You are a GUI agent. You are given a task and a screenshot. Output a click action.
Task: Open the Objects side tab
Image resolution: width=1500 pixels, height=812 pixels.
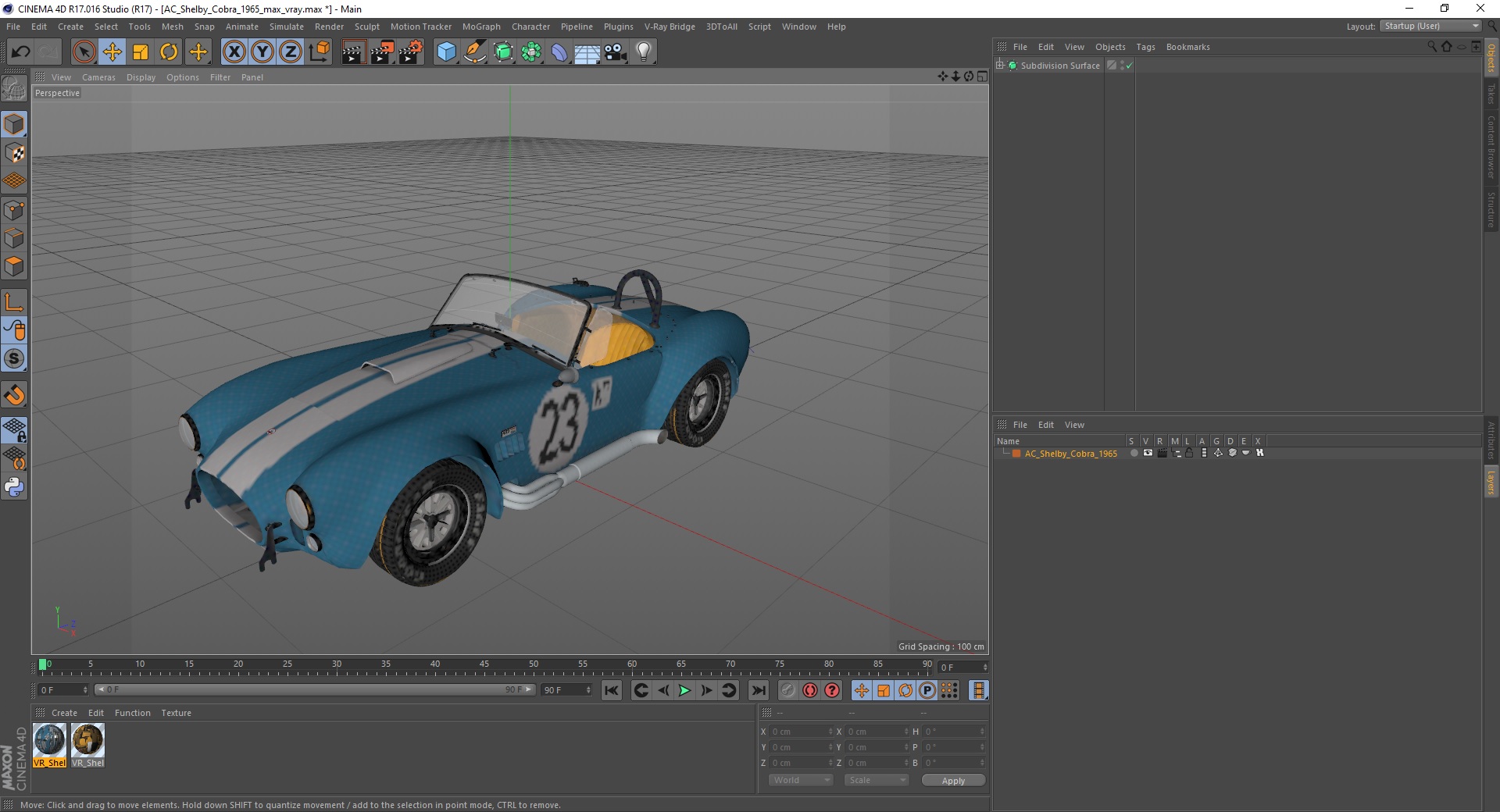1491,58
